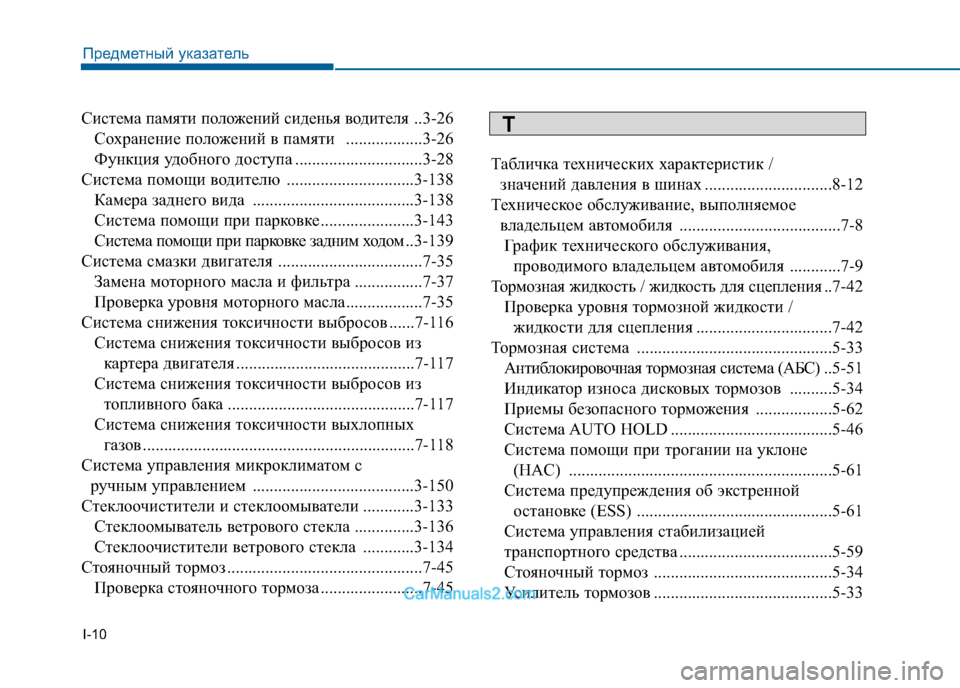The height and width of the screenshot is (688, 960).
Task: Click 'Индикатор износа дисковых тормозов' entry
Action: 683,389
